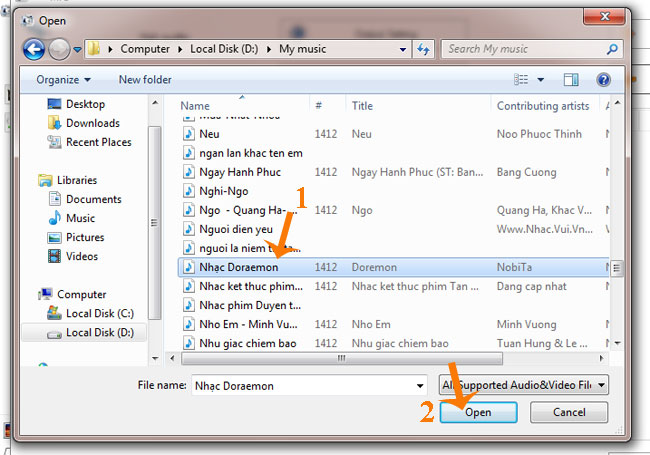Image resolution: width=650 pixels, height=455 pixels.
Task: Select Downloads in the navigation pane
Action: click(83, 123)
